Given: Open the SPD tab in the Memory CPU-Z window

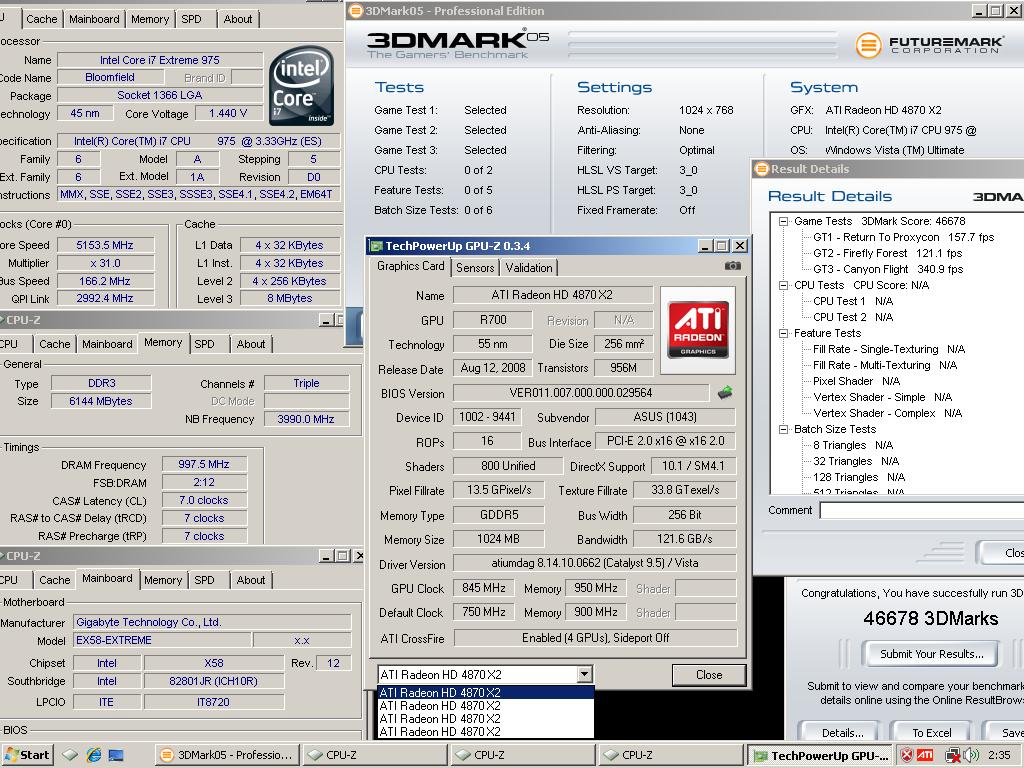Looking at the screenshot, I should (204, 344).
